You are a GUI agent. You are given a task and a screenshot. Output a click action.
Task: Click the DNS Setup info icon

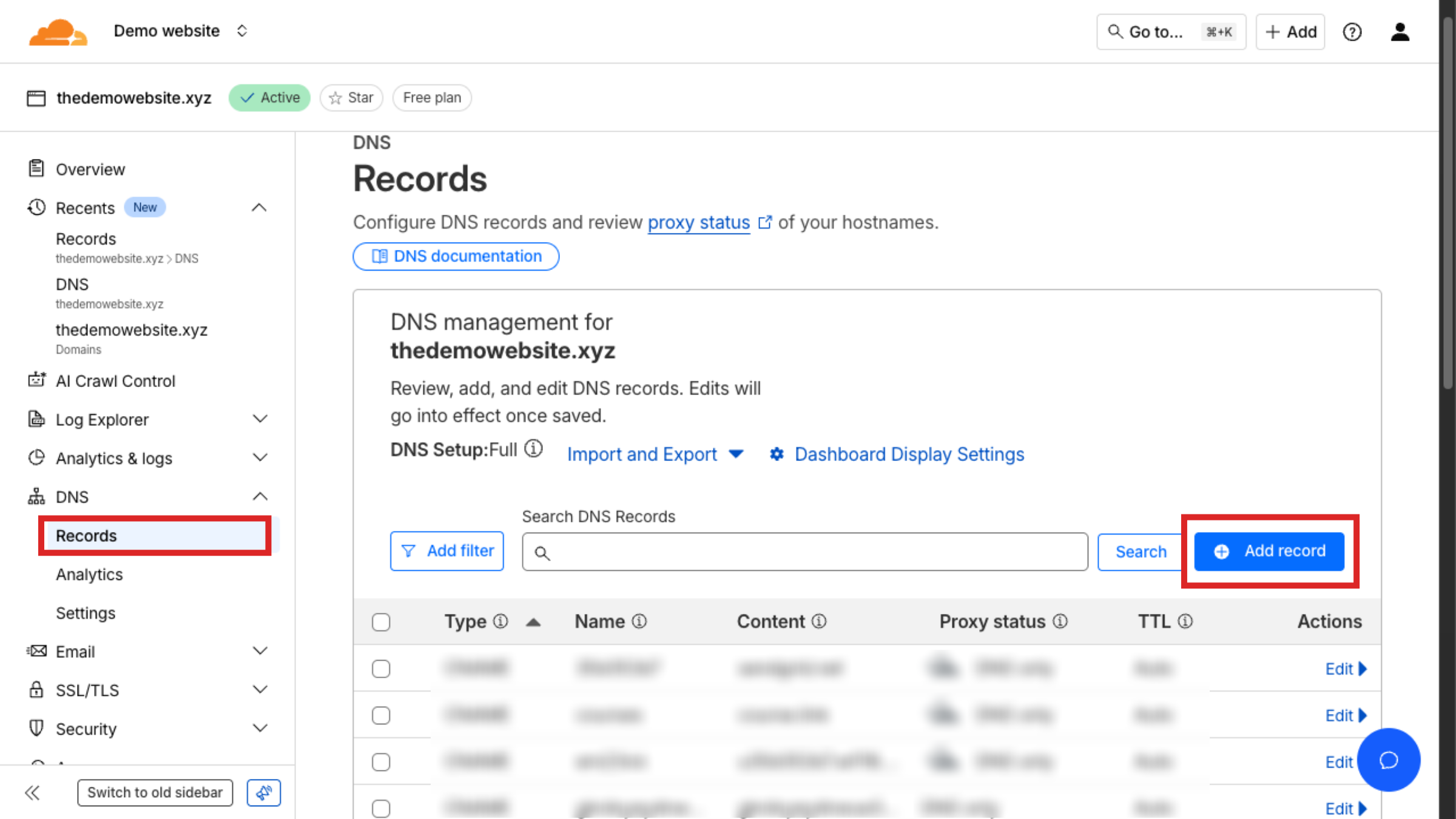[533, 449]
